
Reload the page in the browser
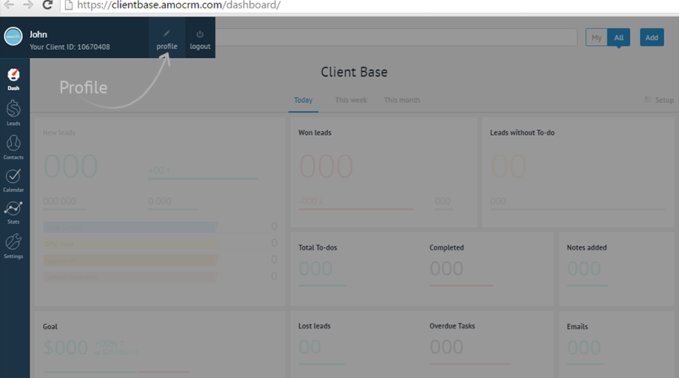point(47,5)
